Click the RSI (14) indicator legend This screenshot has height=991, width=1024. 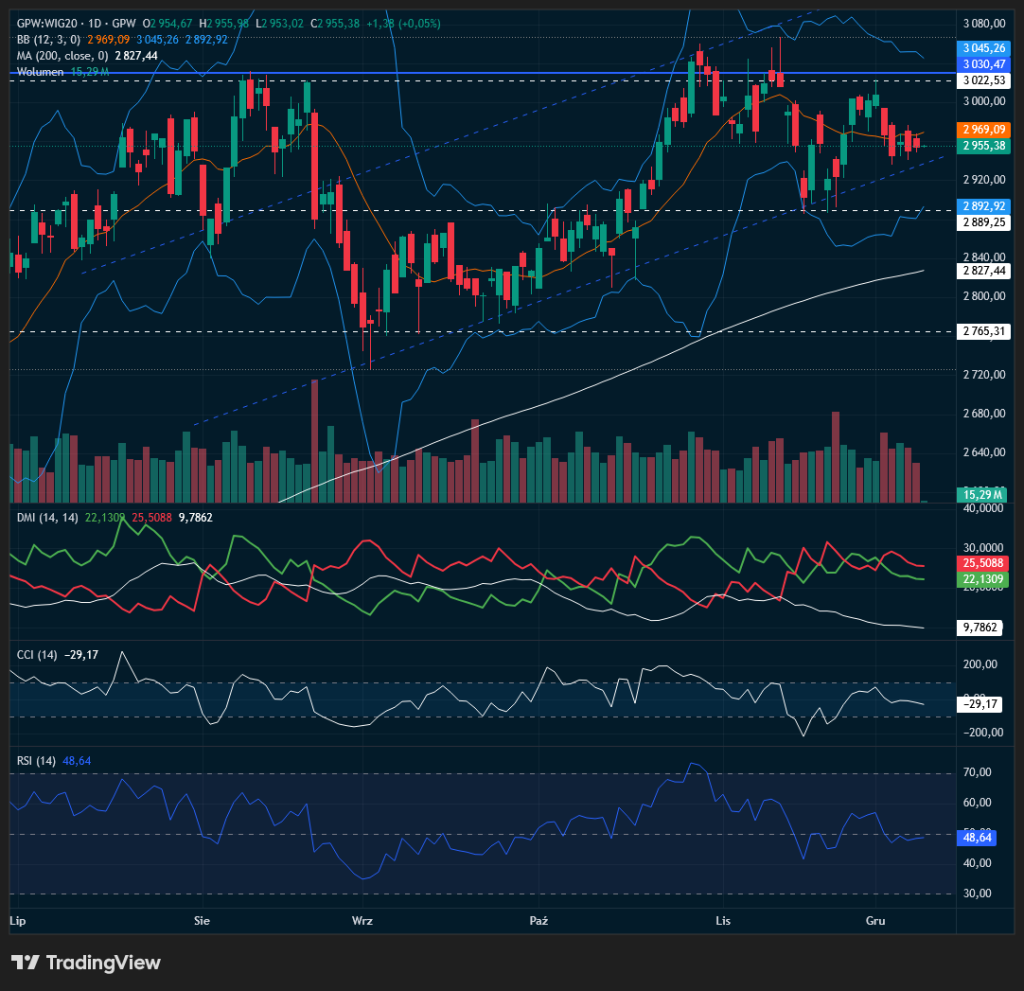(x=37, y=761)
